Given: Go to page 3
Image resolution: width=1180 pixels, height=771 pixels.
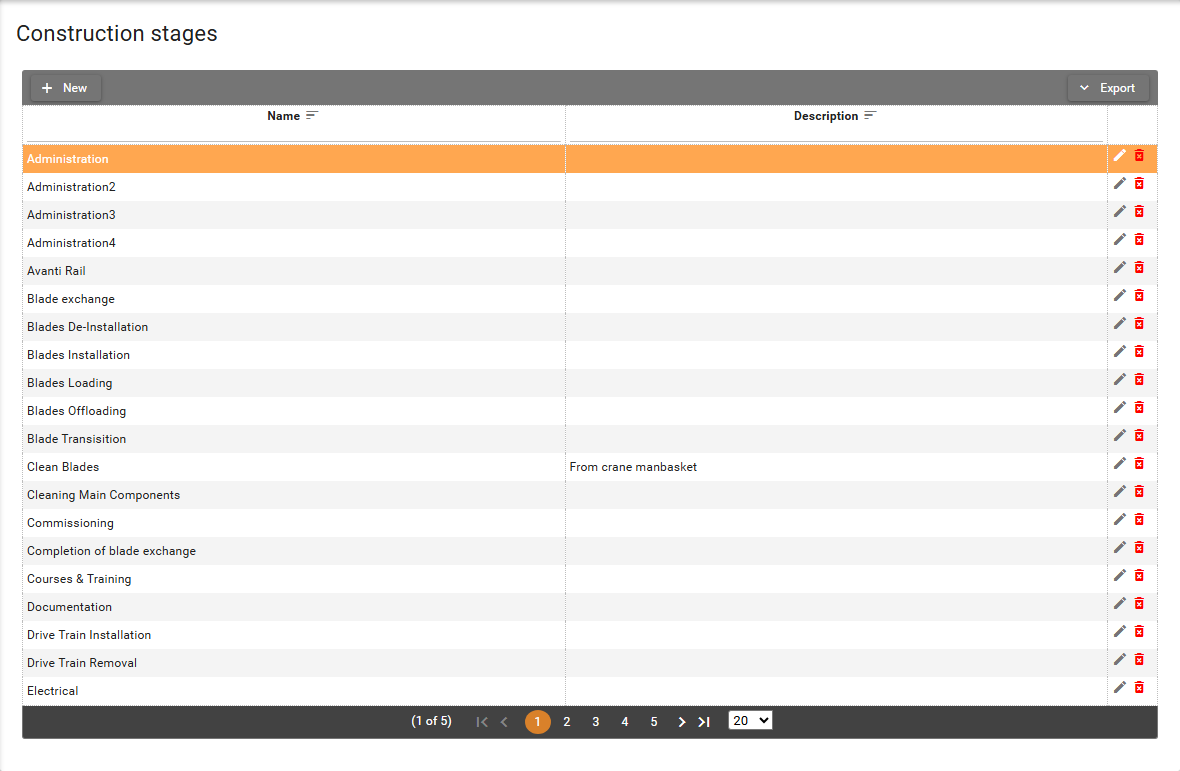Looking at the screenshot, I should [595, 721].
